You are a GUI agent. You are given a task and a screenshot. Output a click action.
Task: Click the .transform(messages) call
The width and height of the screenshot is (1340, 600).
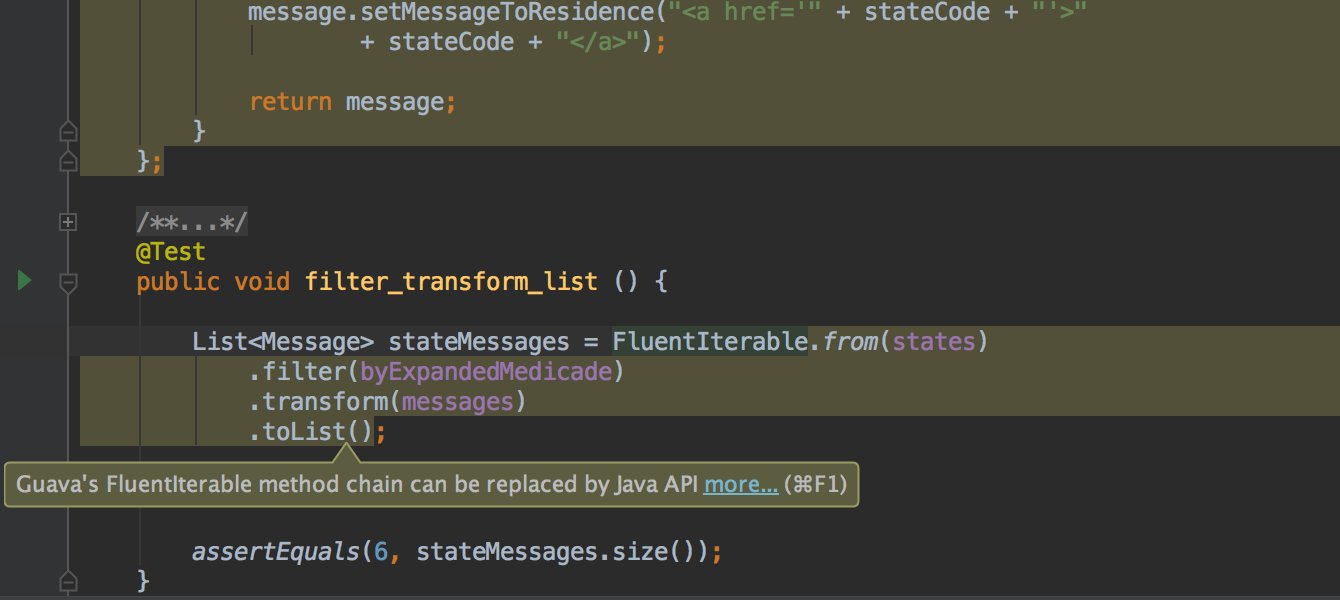pyautogui.click(x=387, y=402)
